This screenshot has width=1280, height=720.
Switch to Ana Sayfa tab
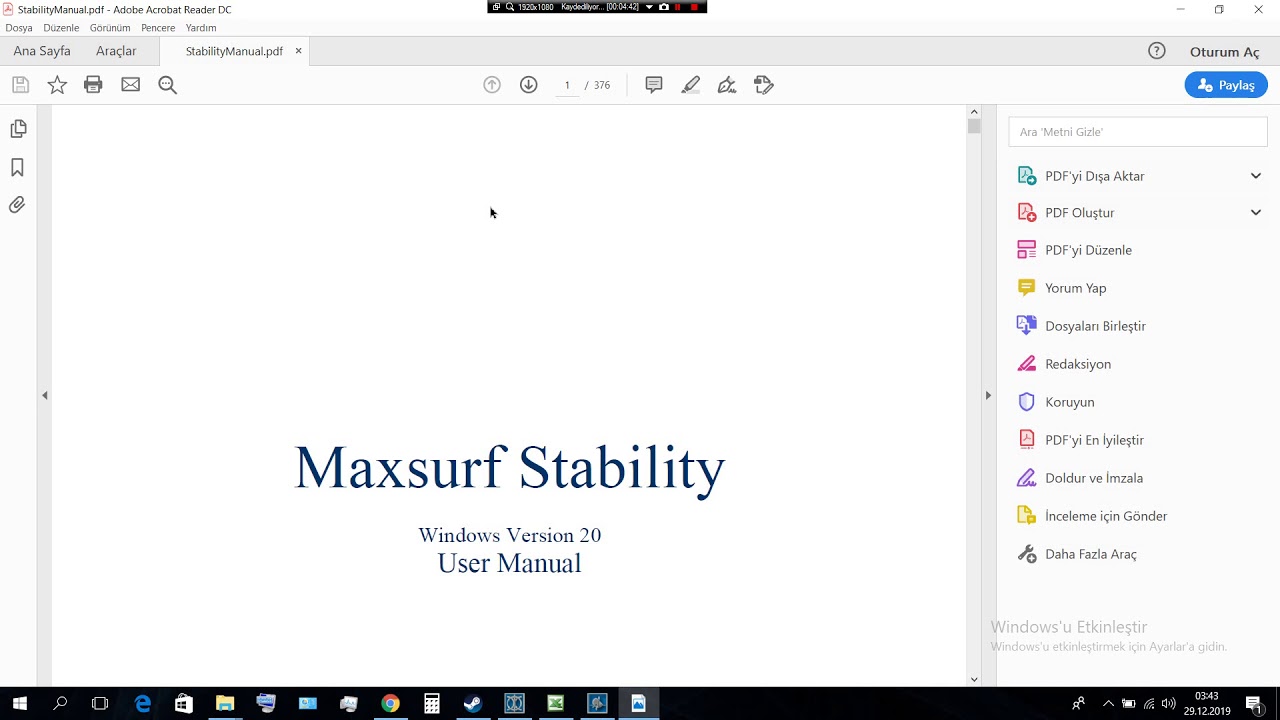pyautogui.click(x=42, y=51)
